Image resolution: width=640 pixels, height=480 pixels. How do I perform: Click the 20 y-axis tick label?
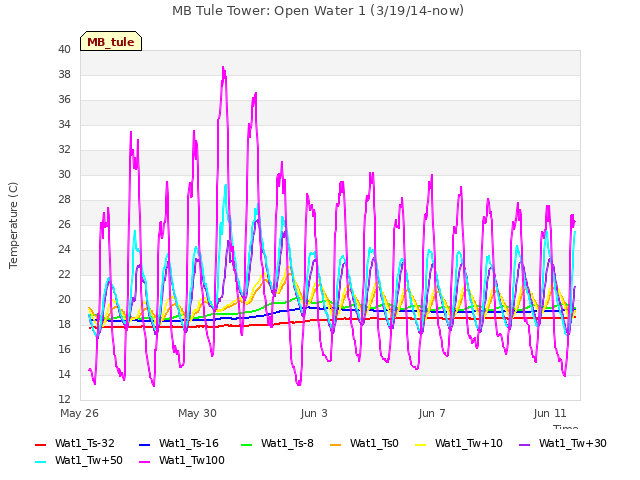pos(64,300)
